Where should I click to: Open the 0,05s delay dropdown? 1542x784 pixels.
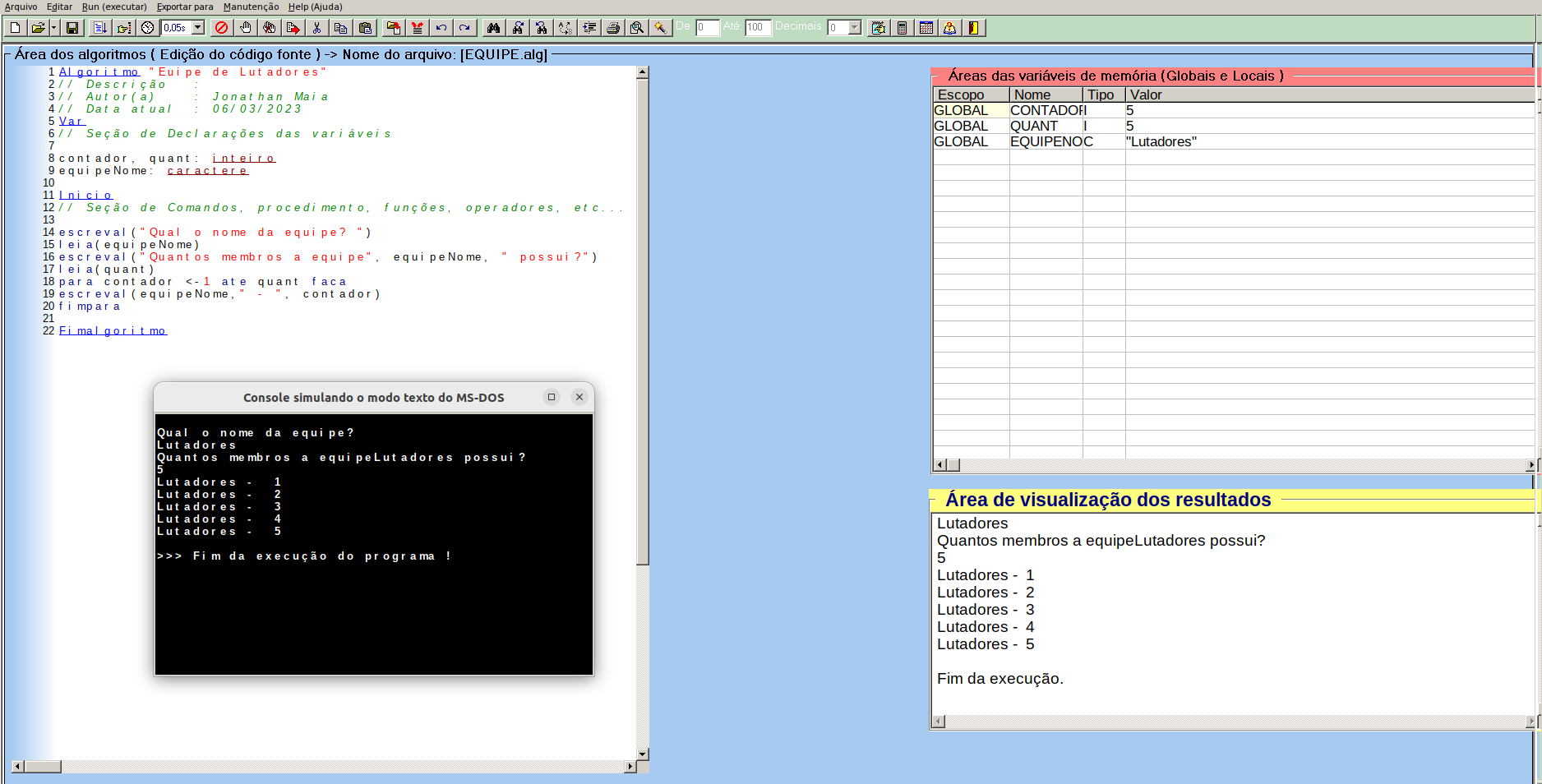click(198, 28)
